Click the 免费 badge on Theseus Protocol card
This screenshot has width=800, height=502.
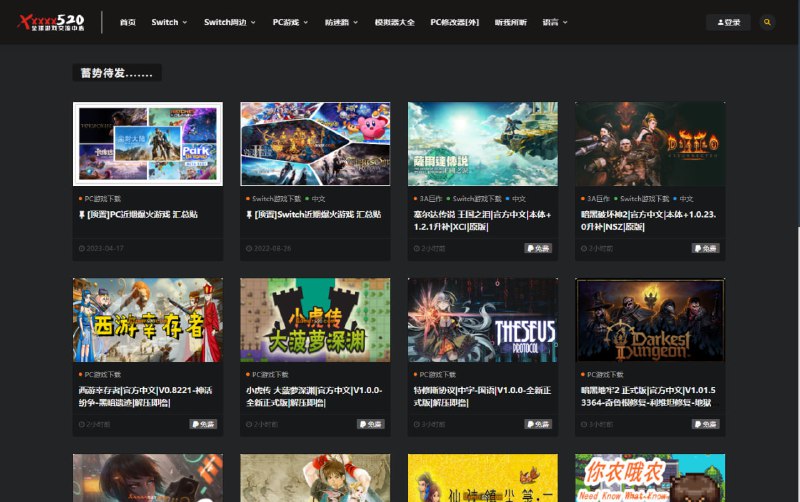click(538, 424)
